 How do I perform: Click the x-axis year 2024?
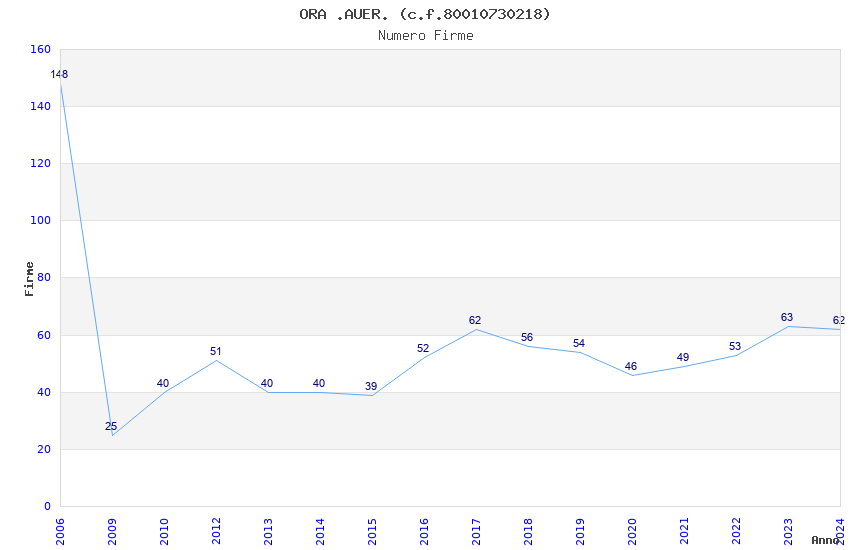tap(841, 531)
